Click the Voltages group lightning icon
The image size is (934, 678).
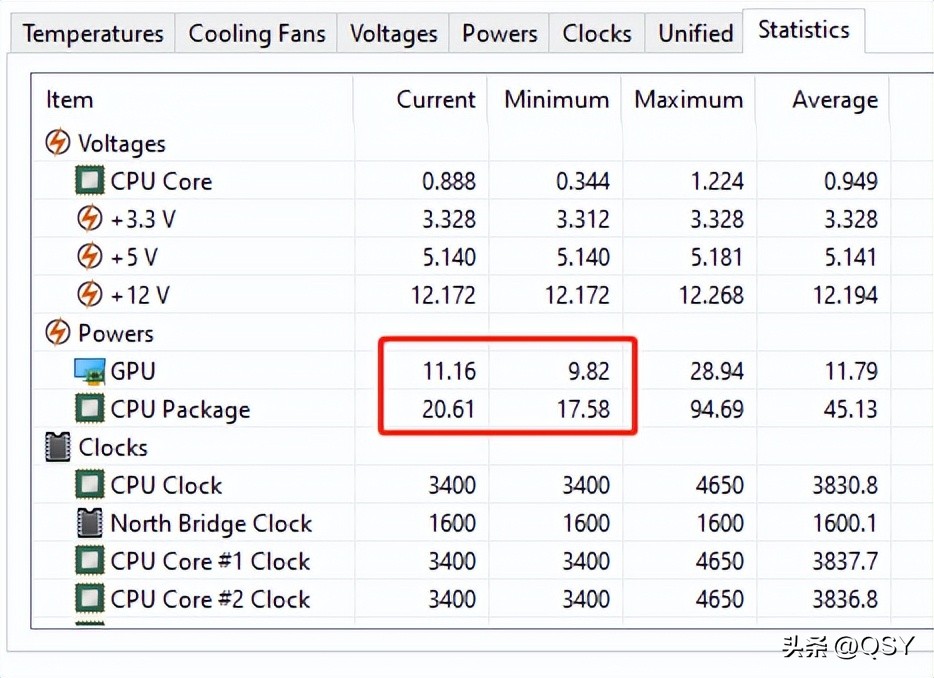tap(58, 142)
